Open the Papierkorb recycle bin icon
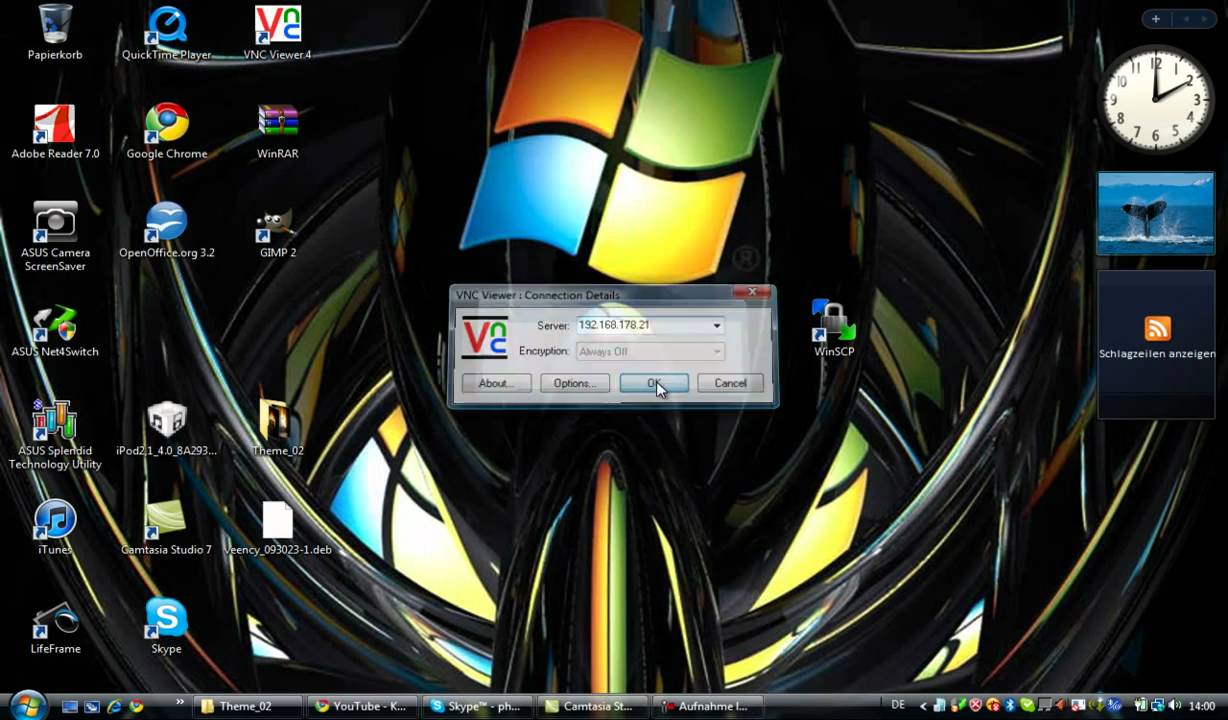Viewport: 1228px width, 720px height. pos(55,32)
